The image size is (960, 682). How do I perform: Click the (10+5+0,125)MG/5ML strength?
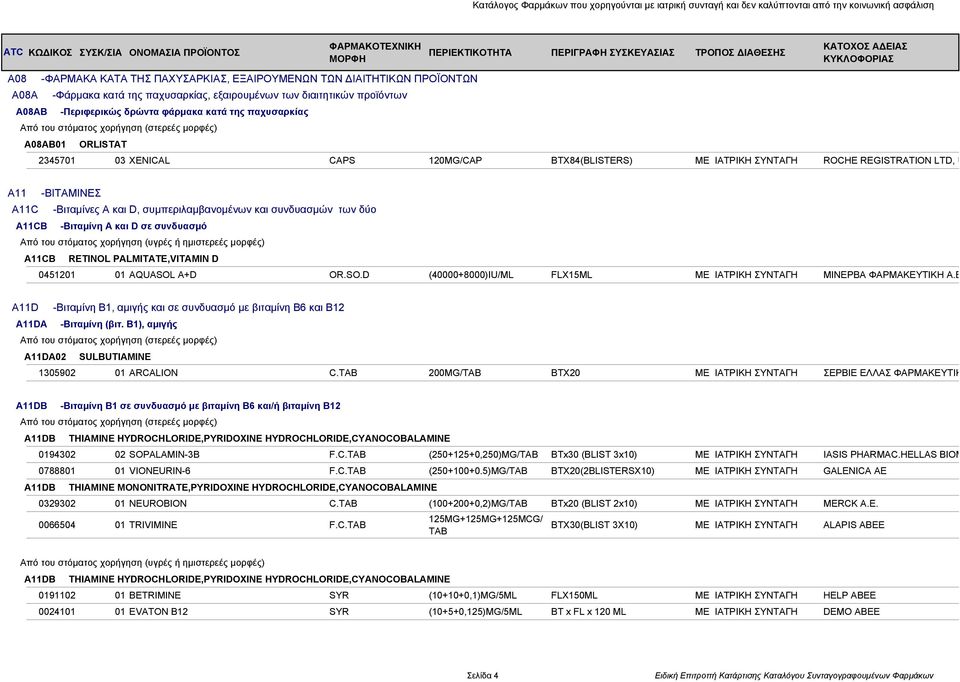[475, 612]
